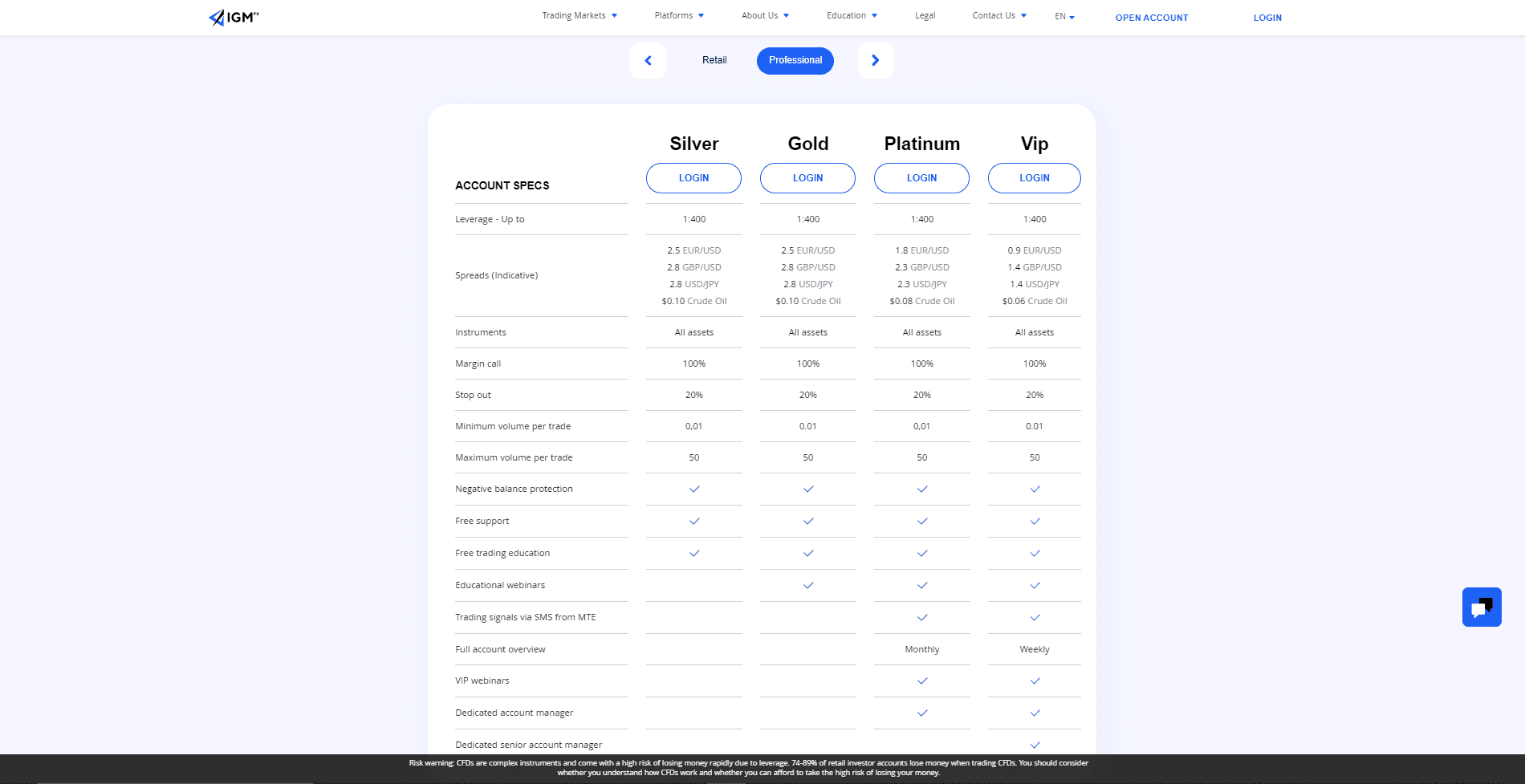Click Vip's Dedicated account manager checkmark
The height and width of the screenshot is (784, 1525).
1035,713
